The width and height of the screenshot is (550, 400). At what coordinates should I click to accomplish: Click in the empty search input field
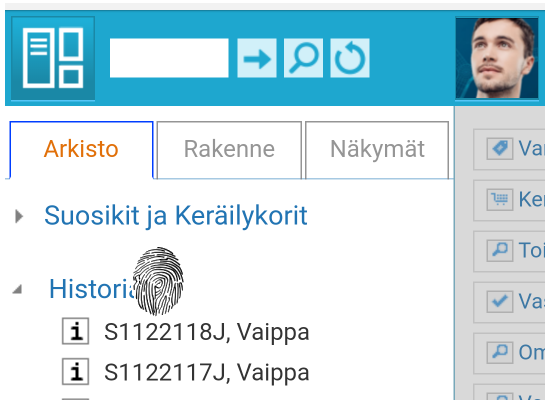(169, 58)
